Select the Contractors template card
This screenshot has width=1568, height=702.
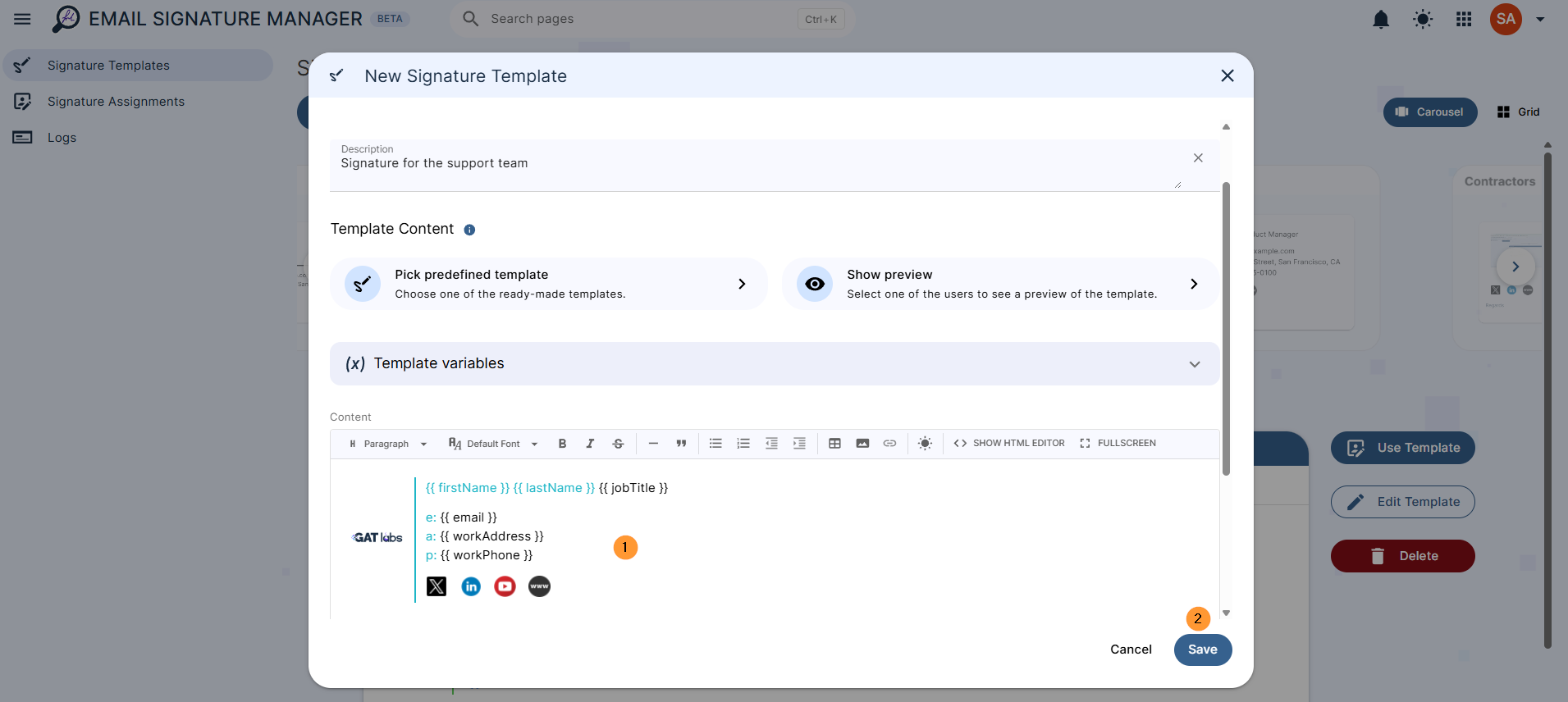(x=1498, y=258)
